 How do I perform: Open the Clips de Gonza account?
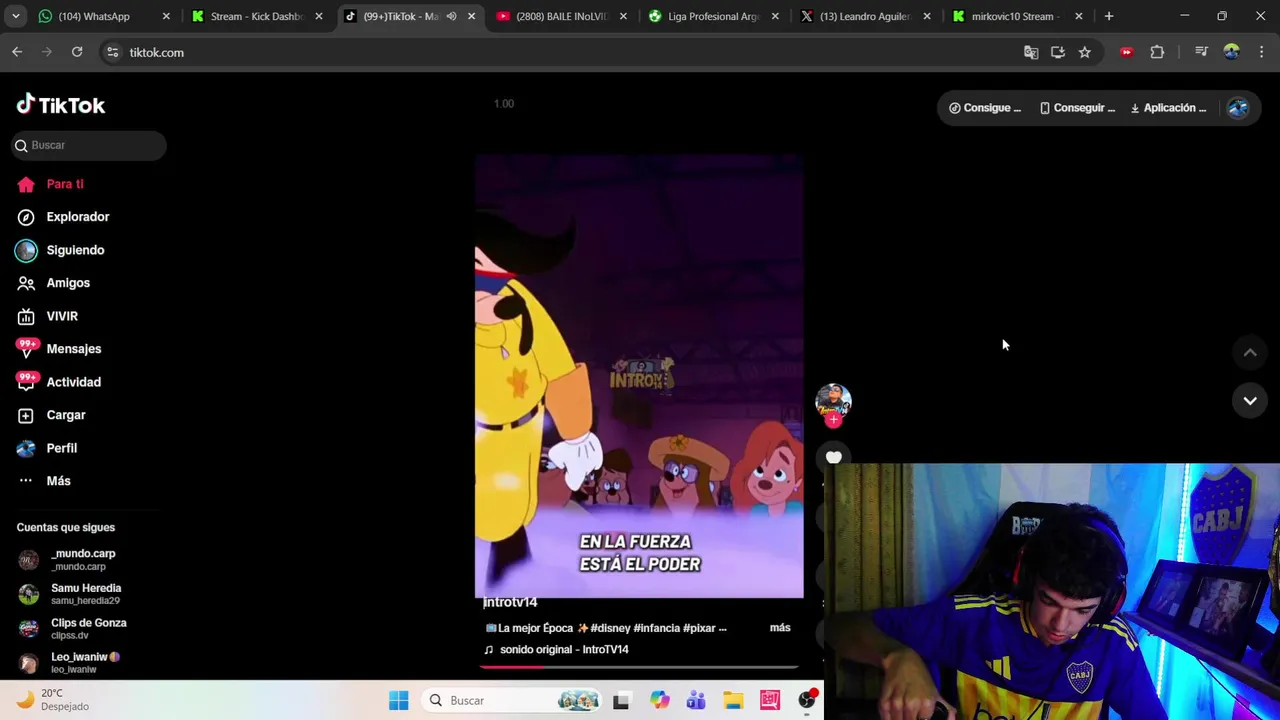pos(73,628)
